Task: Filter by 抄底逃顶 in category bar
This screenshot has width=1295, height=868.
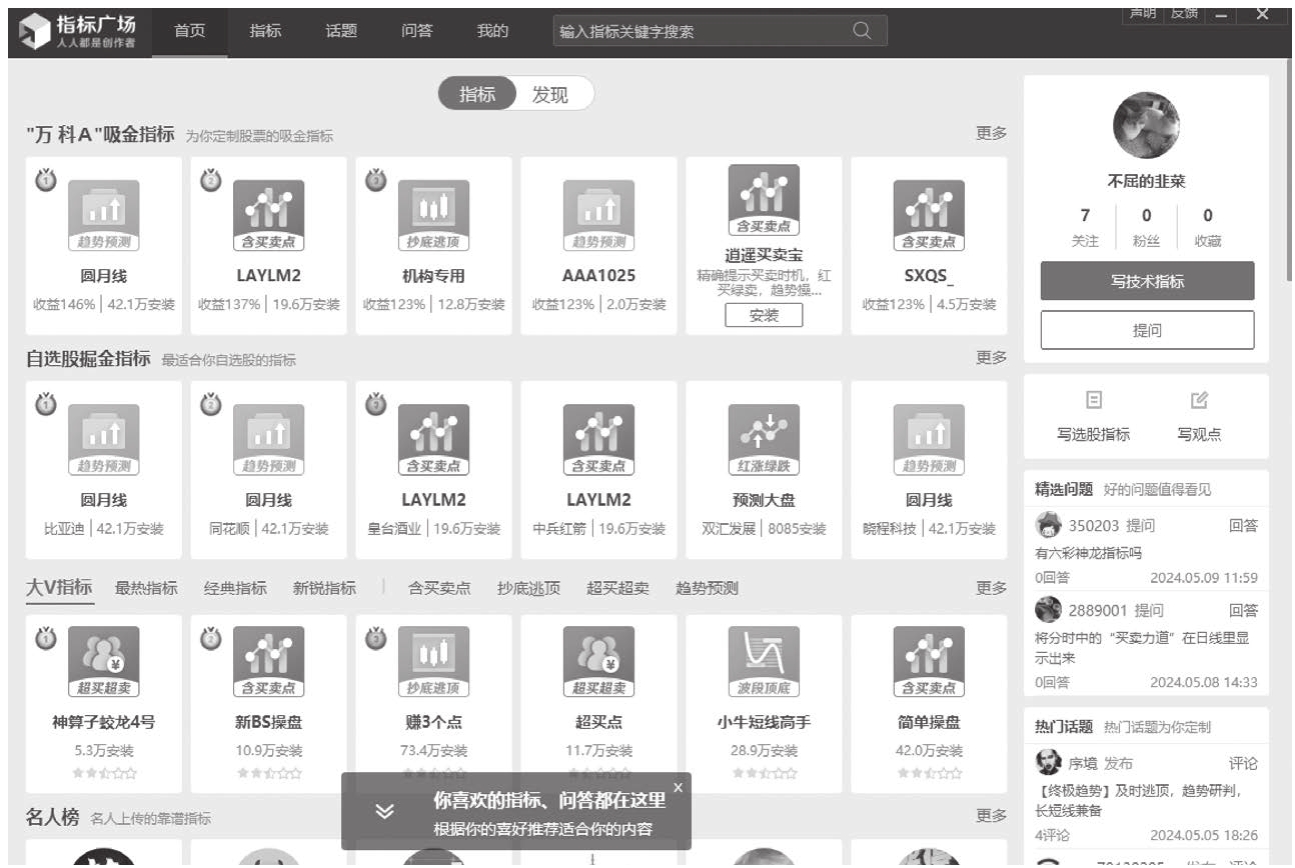Action: point(528,589)
